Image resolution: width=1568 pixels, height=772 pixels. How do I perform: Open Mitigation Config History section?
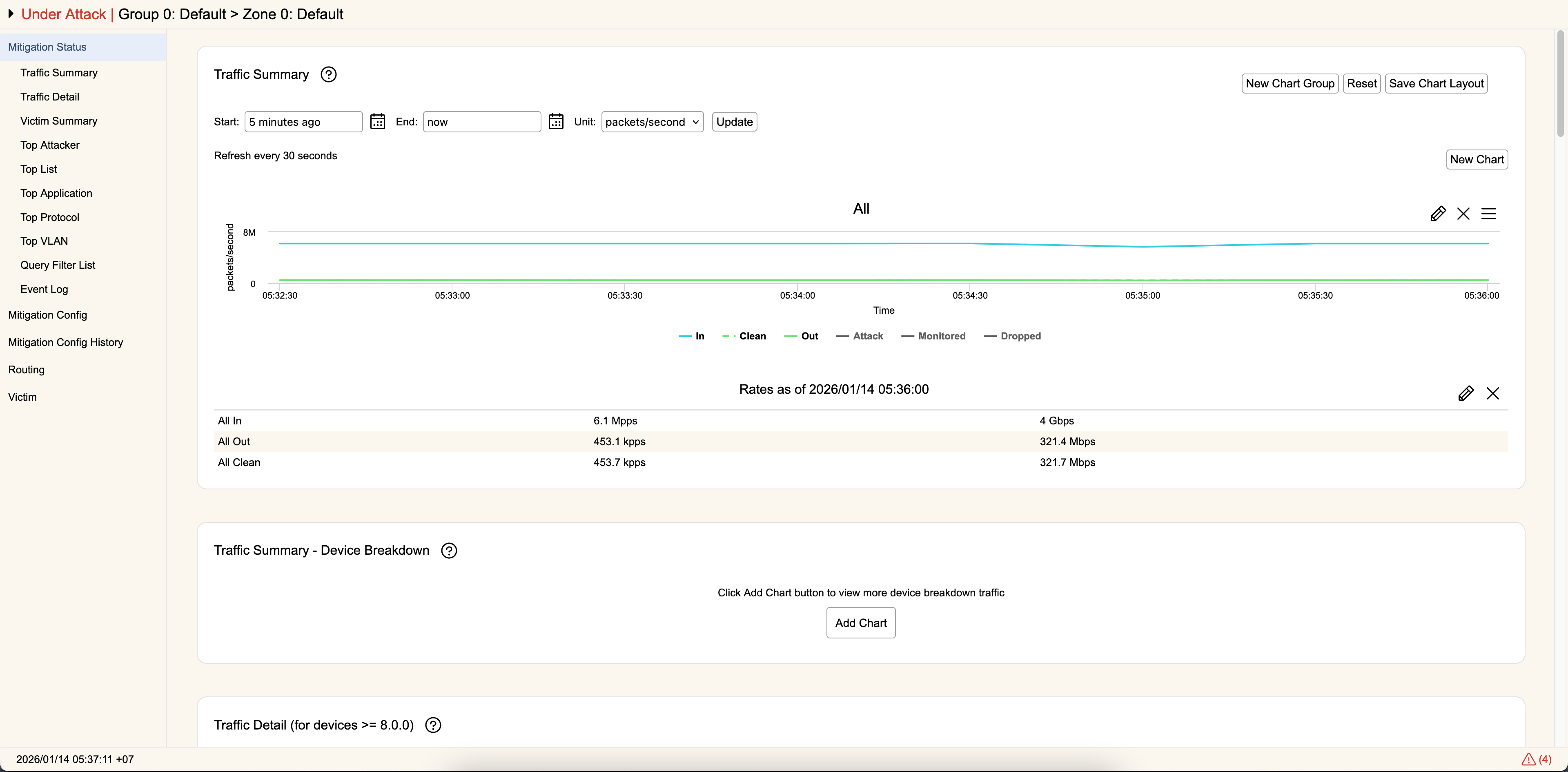(x=66, y=342)
